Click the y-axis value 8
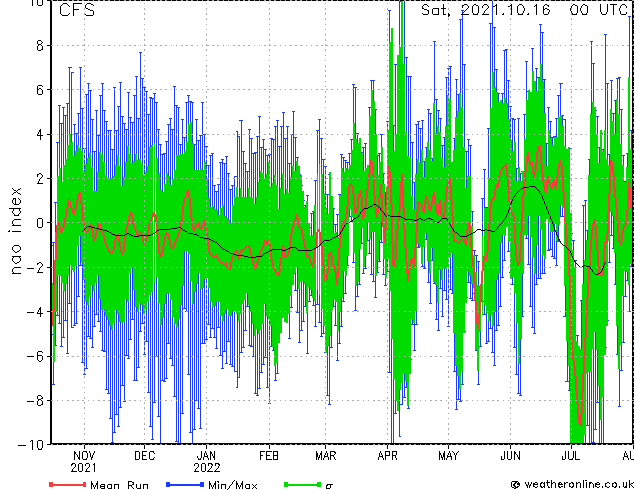 (40, 46)
